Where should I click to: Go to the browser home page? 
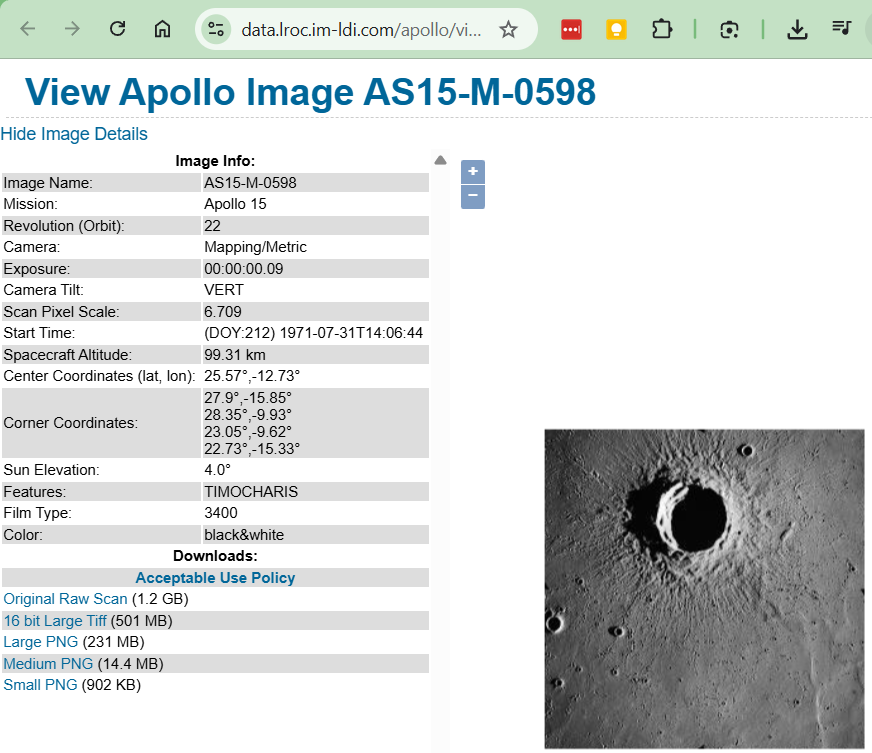tap(162, 29)
